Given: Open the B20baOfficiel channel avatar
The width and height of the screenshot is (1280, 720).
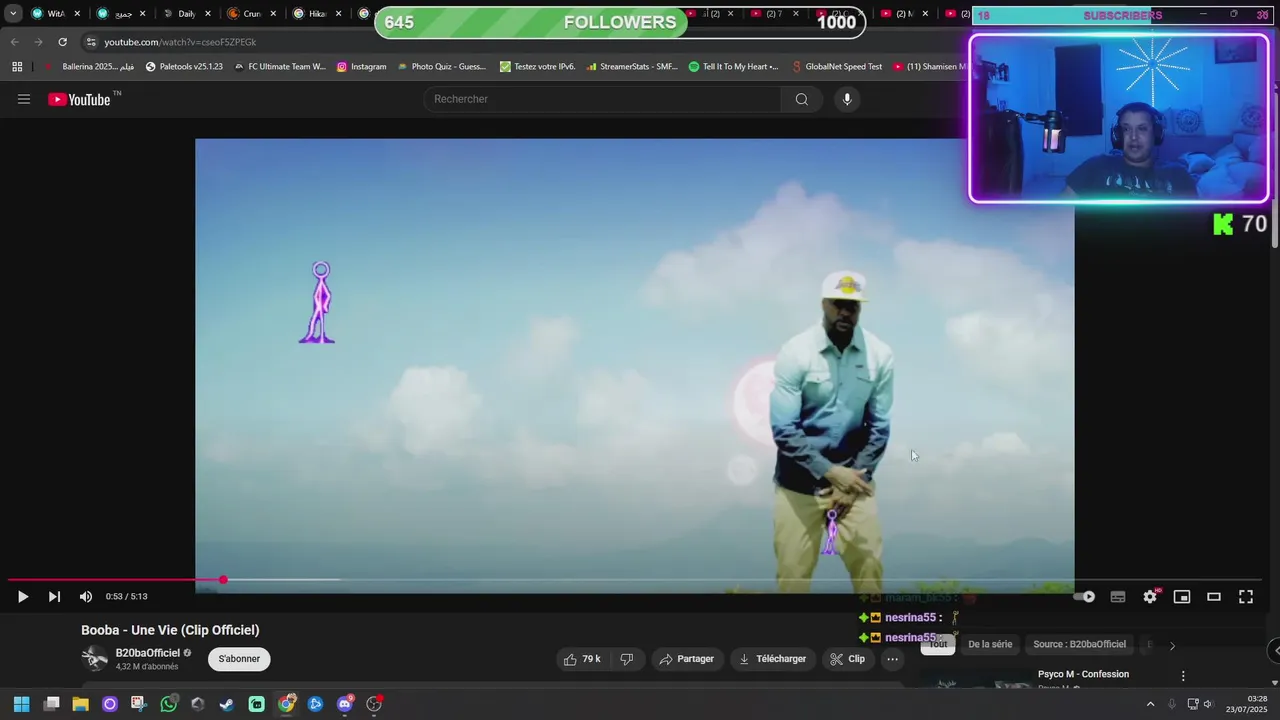Looking at the screenshot, I should (94, 659).
